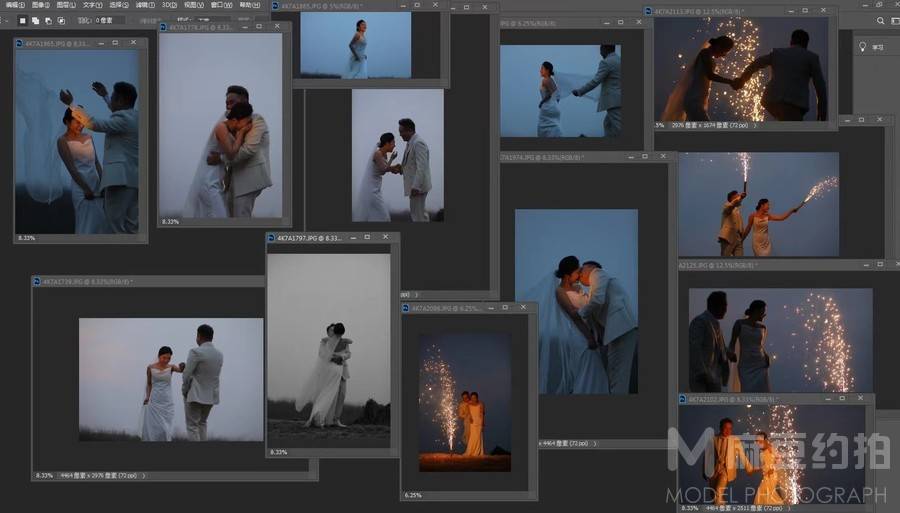Maximize the 4K7A1974.JPG document window
This screenshot has height=513, width=900.
pos(645,156)
